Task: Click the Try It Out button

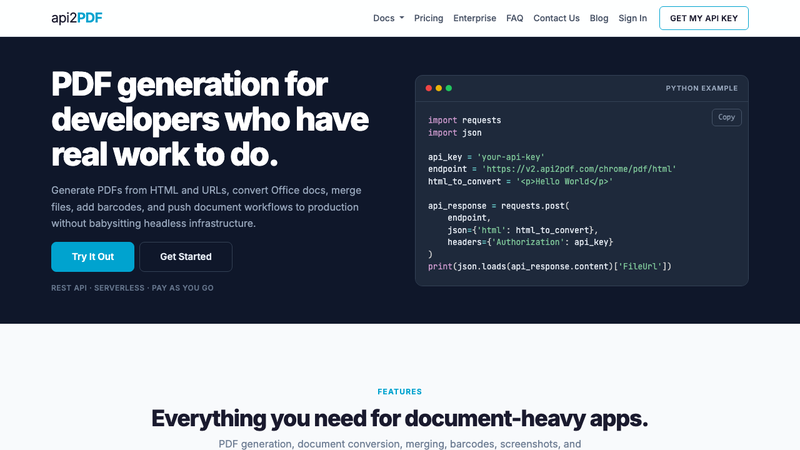Action: tap(92, 257)
